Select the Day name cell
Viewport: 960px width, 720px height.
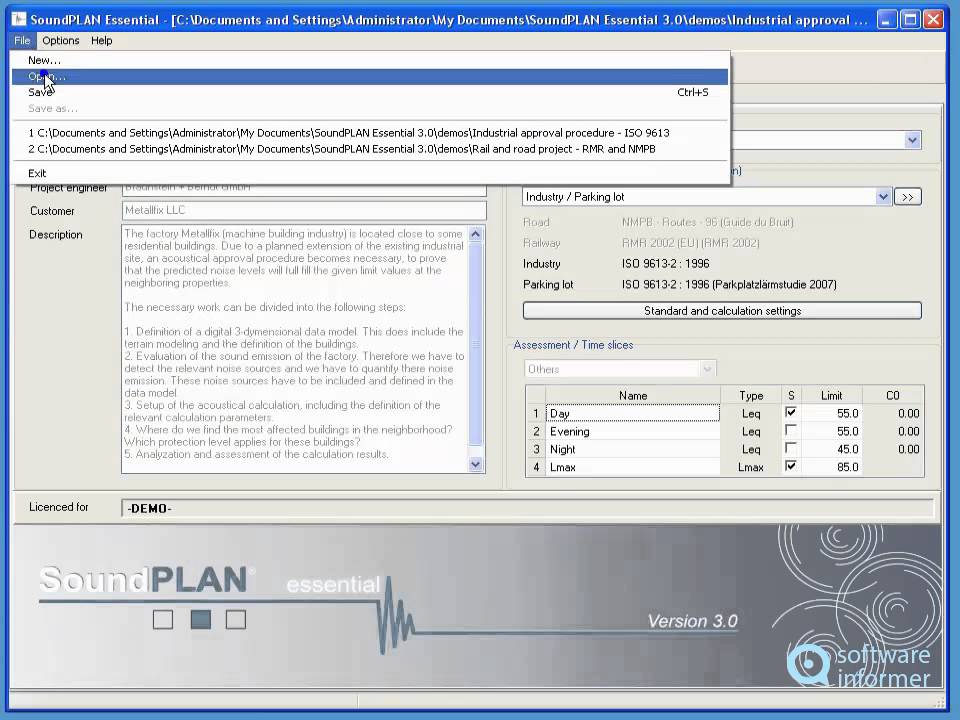(x=632, y=413)
